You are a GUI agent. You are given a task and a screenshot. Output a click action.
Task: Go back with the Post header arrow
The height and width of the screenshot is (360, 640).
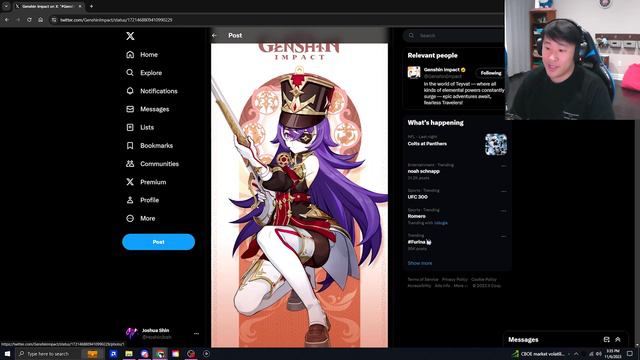coord(215,36)
